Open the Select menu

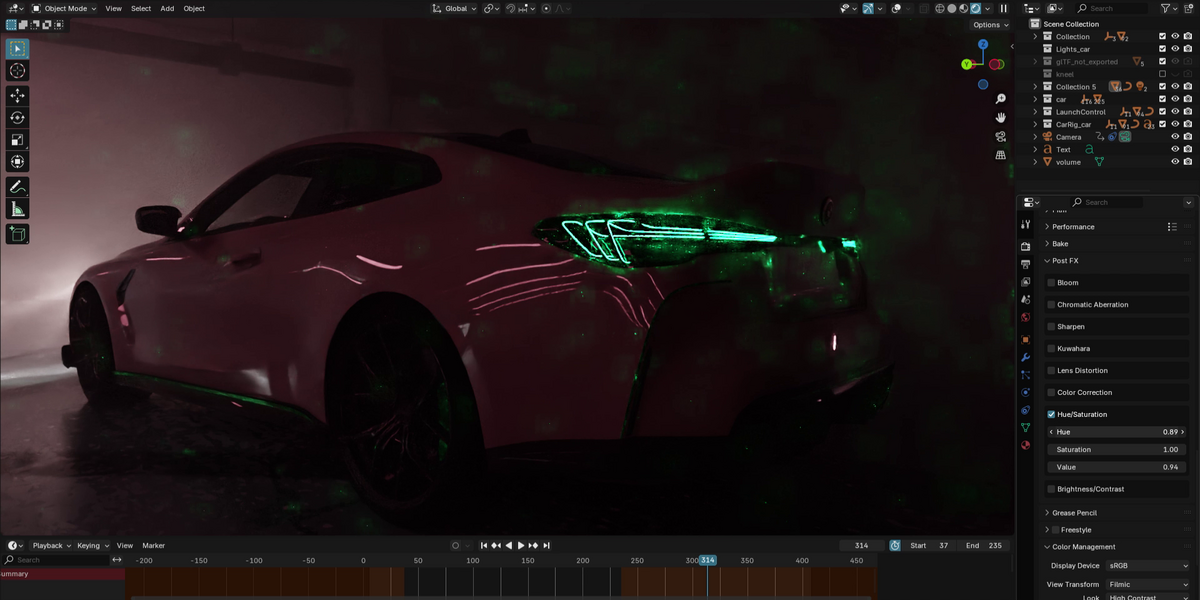[141, 8]
